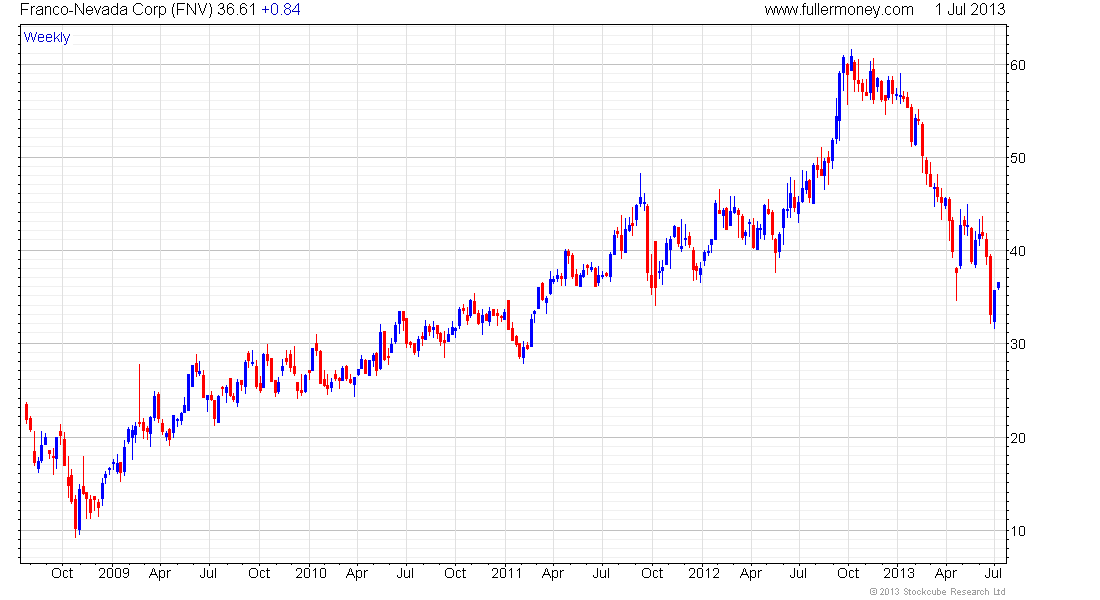The height and width of the screenshot is (600, 1100).
Task: Click the 40 price axis label
Action: click(1018, 251)
